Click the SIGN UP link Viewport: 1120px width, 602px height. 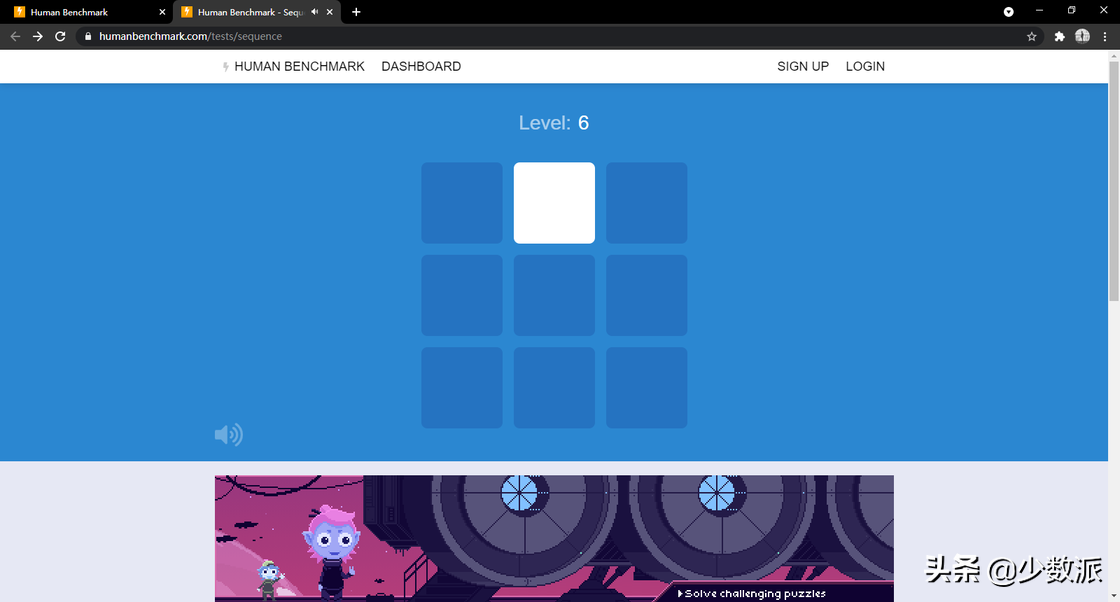(x=803, y=66)
